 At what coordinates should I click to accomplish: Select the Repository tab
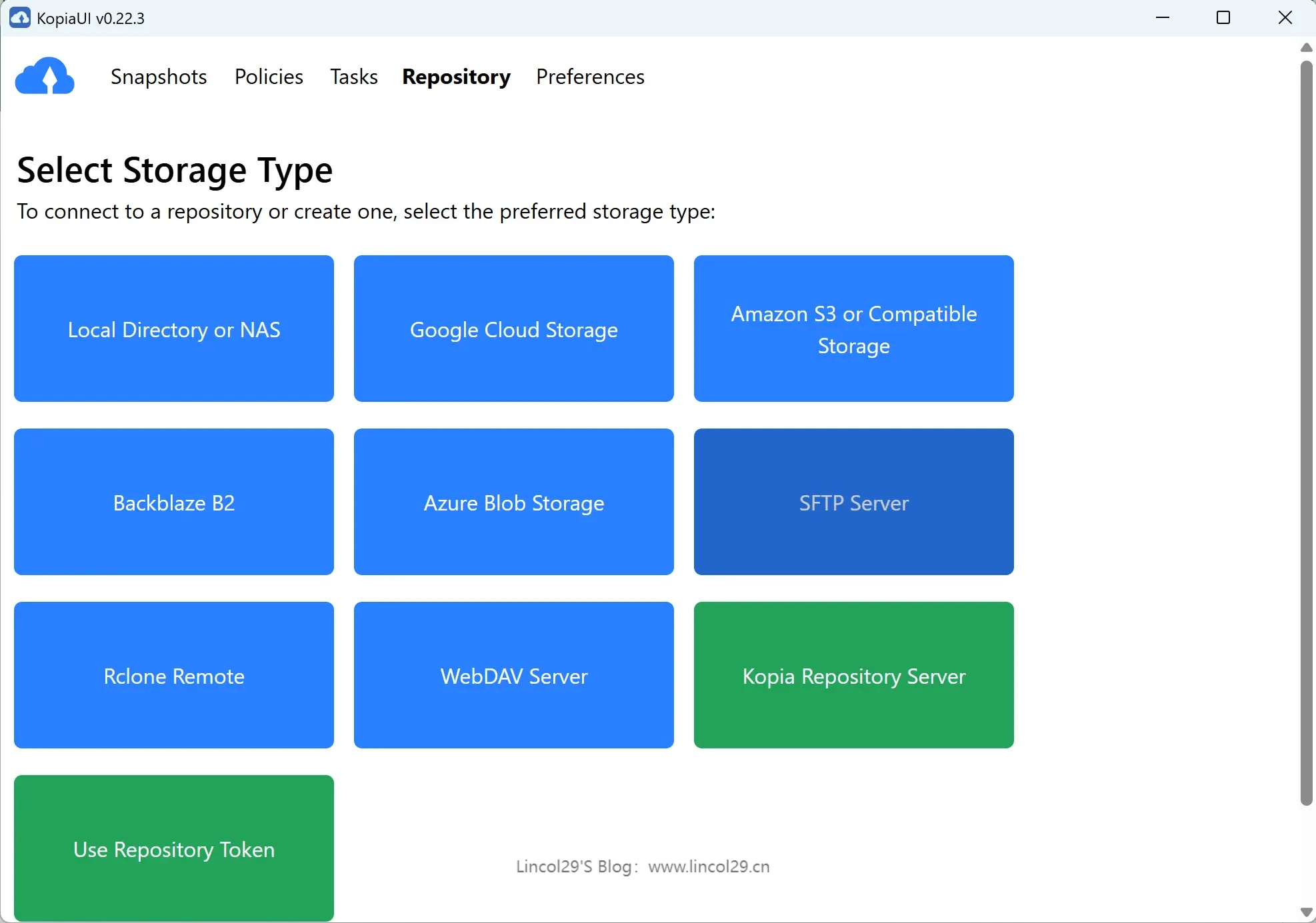pyautogui.click(x=456, y=77)
